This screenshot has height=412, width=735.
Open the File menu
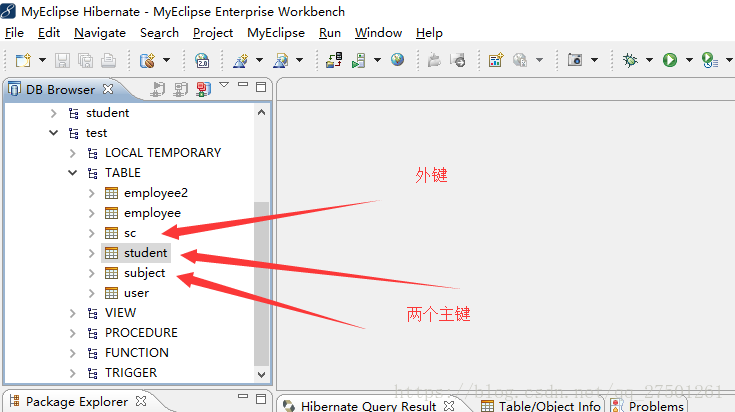click(14, 33)
